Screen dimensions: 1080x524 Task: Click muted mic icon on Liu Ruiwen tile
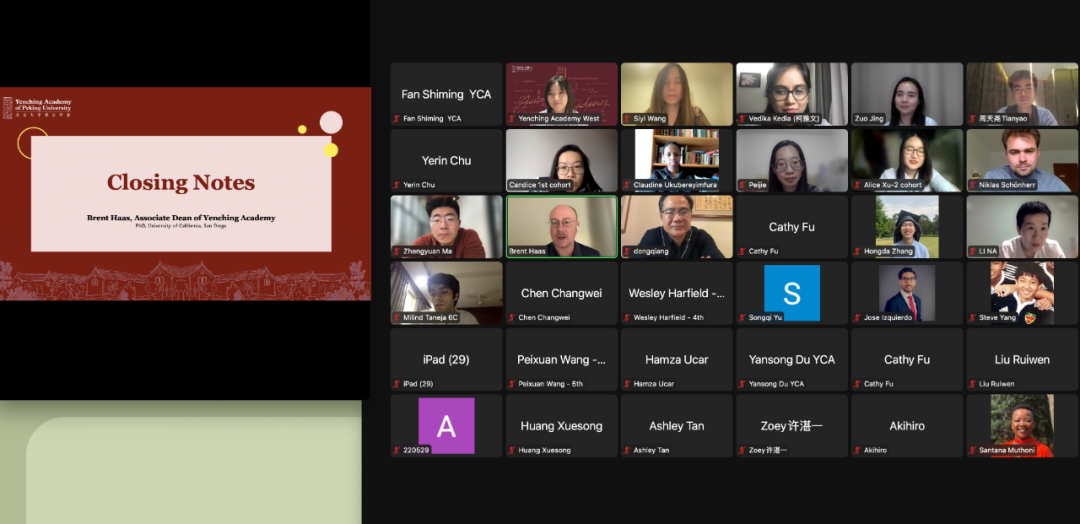click(971, 384)
